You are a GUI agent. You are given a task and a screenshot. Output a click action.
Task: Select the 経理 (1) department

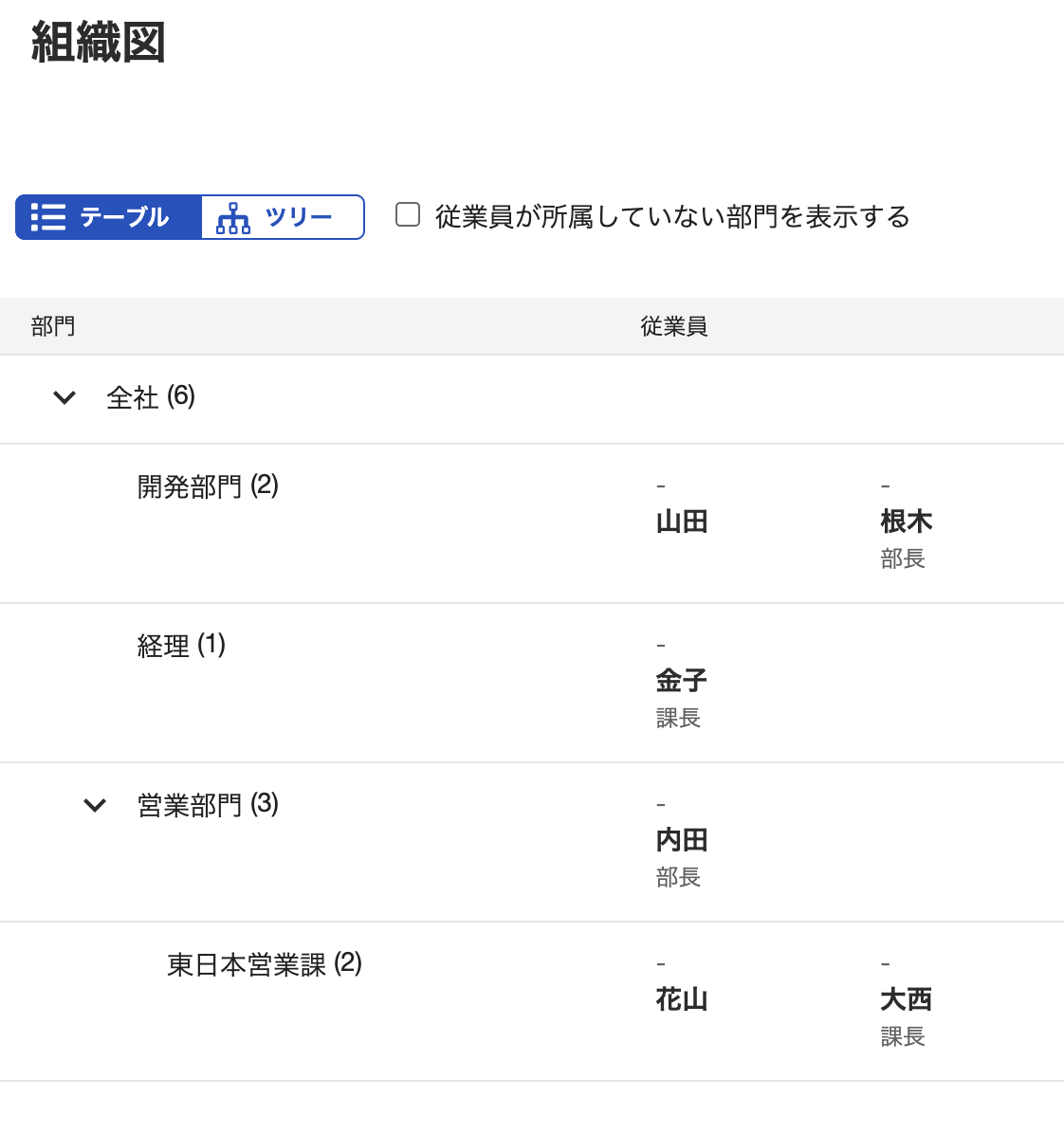pyautogui.click(x=181, y=645)
